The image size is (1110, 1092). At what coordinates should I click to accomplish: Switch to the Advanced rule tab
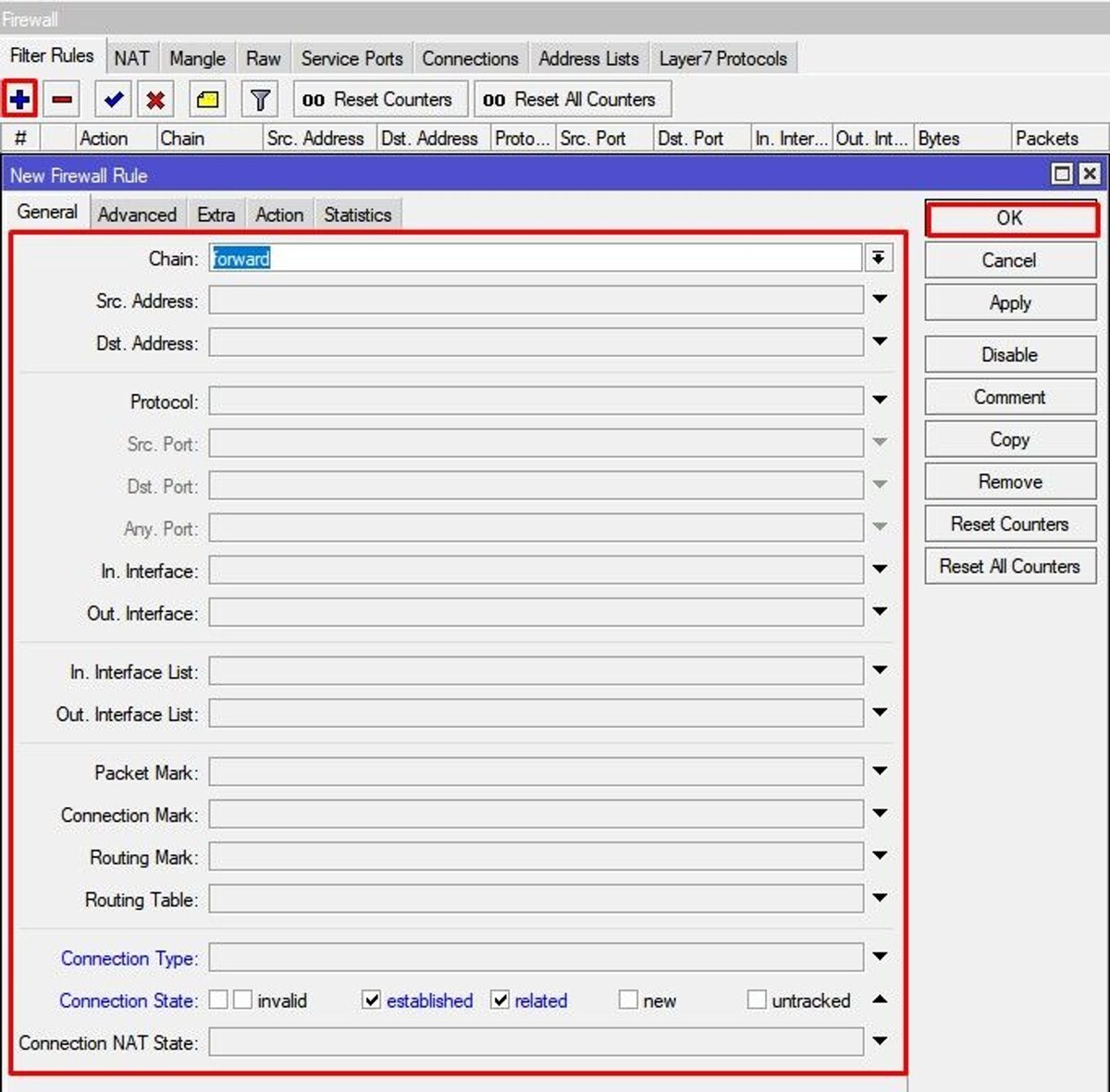[x=137, y=215]
